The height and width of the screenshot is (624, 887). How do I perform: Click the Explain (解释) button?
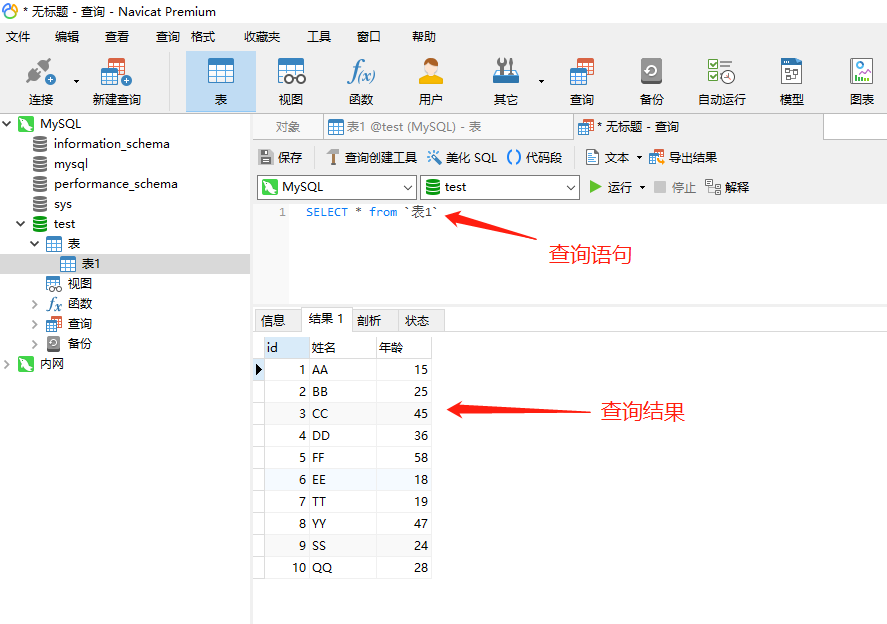[x=727, y=187]
